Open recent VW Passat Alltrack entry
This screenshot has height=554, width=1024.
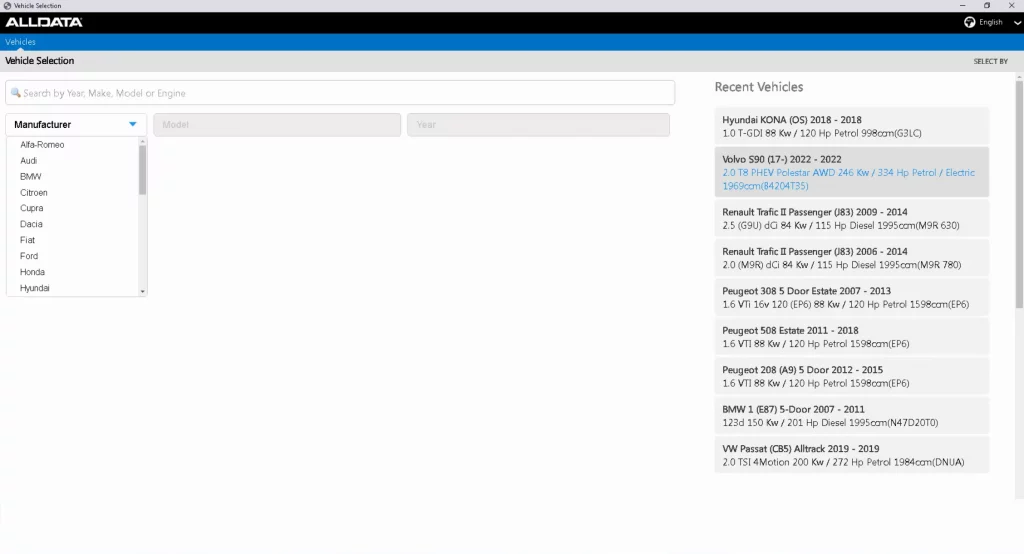pyautogui.click(x=851, y=455)
